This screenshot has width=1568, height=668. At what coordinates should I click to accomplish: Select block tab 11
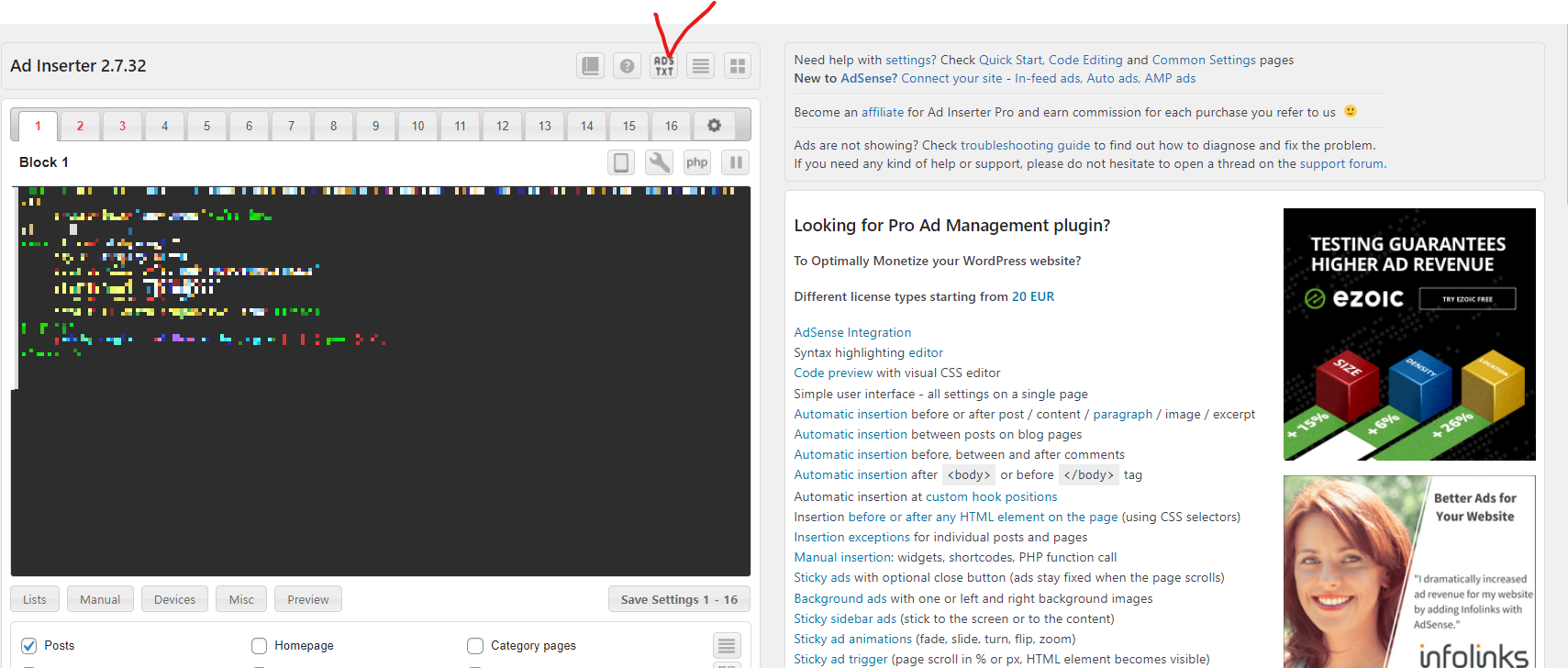(x=460, y=126)
